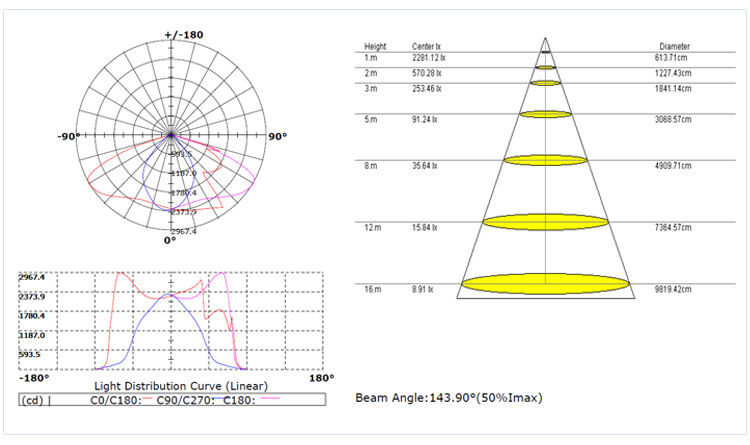The height and width of the screenshot is (445, 750).
Task: Click the Center lx column header
Action: 425,47
